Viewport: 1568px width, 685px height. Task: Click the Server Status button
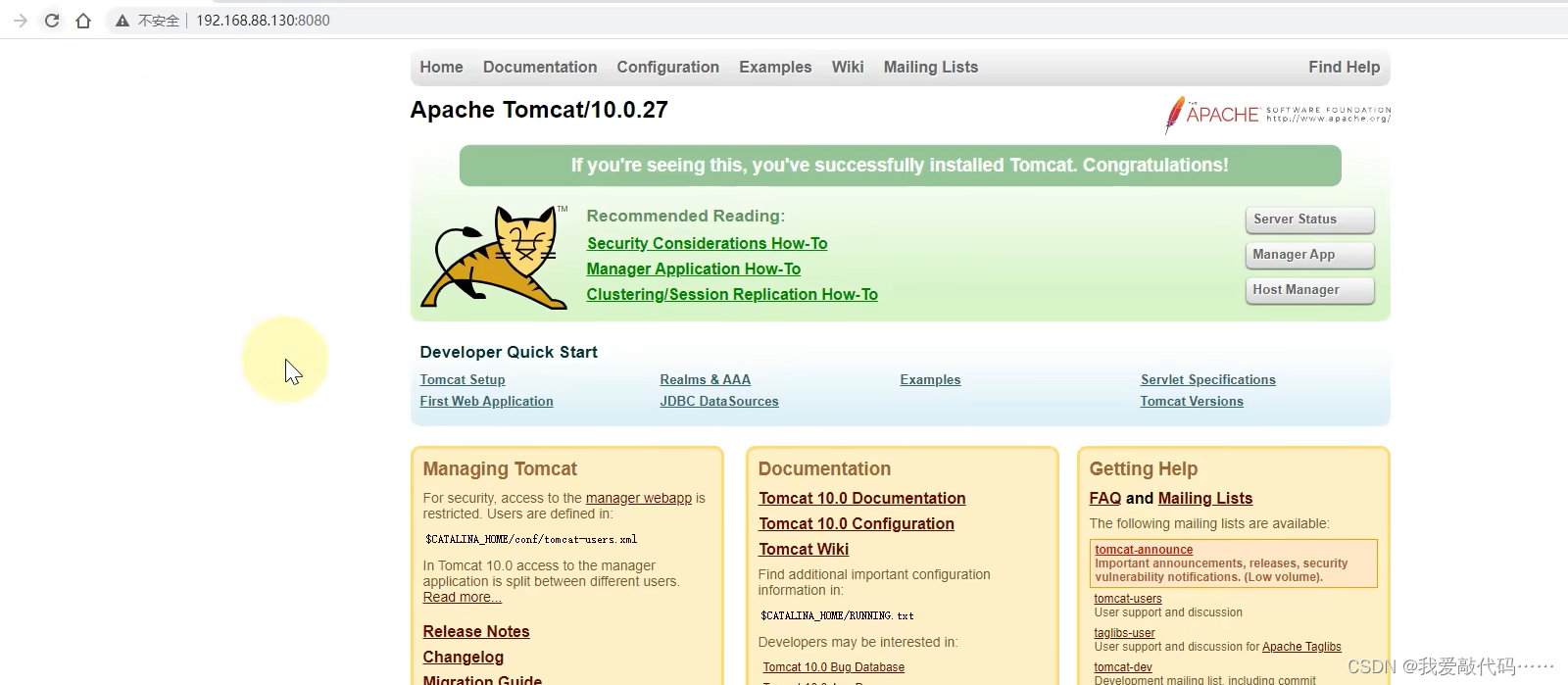[1309, 220]
